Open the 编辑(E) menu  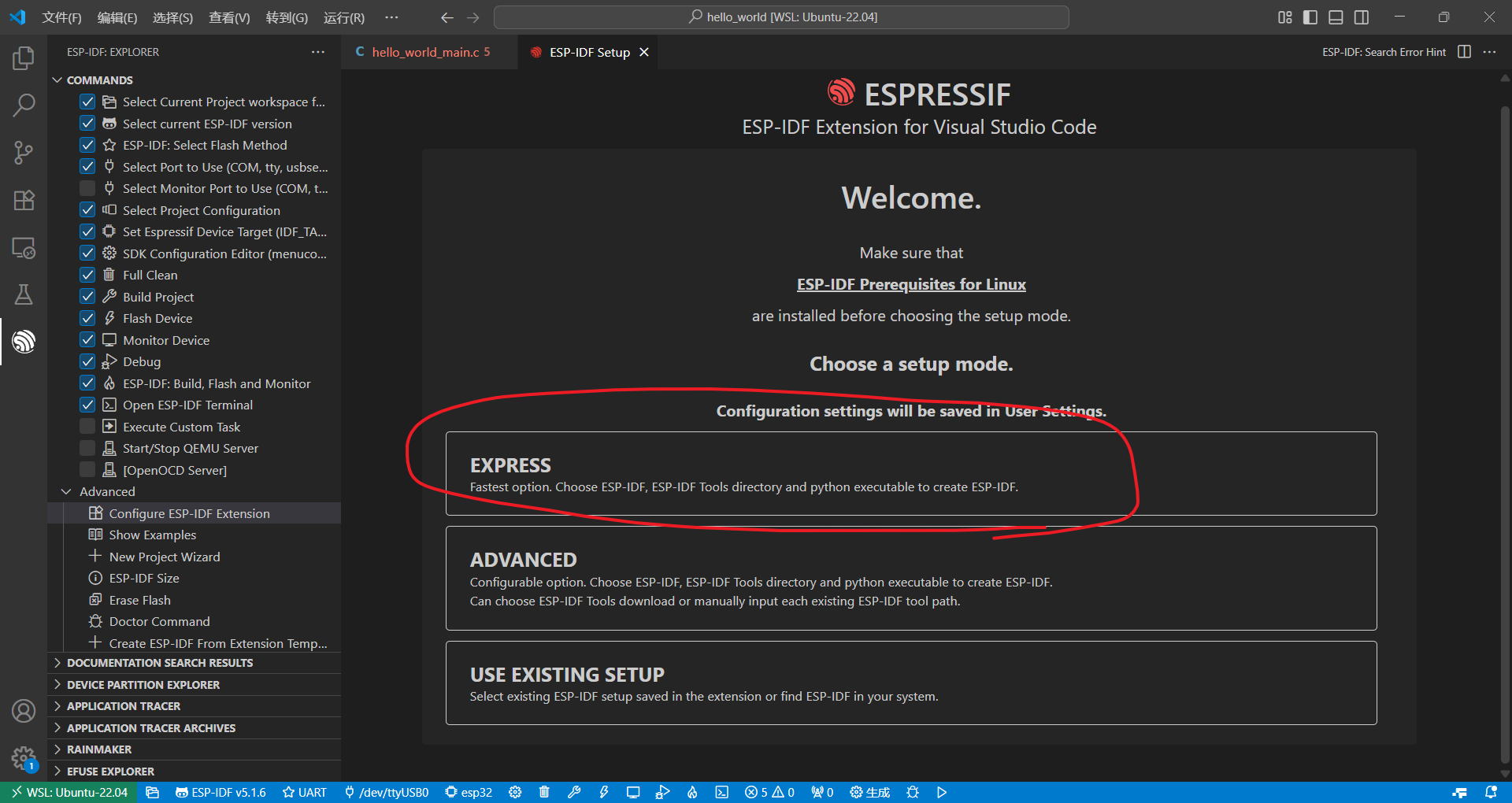[117, 17]
